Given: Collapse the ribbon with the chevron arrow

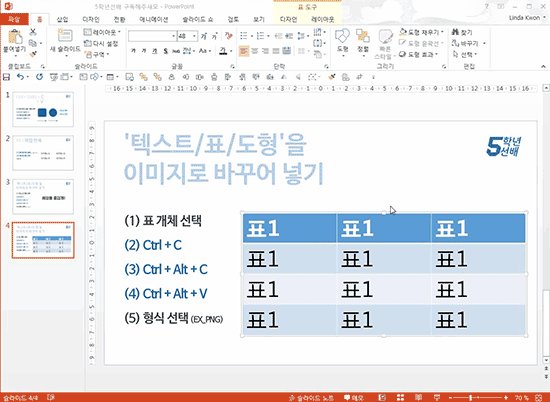Looking at the screenshot, I should [x=543, y=66].
